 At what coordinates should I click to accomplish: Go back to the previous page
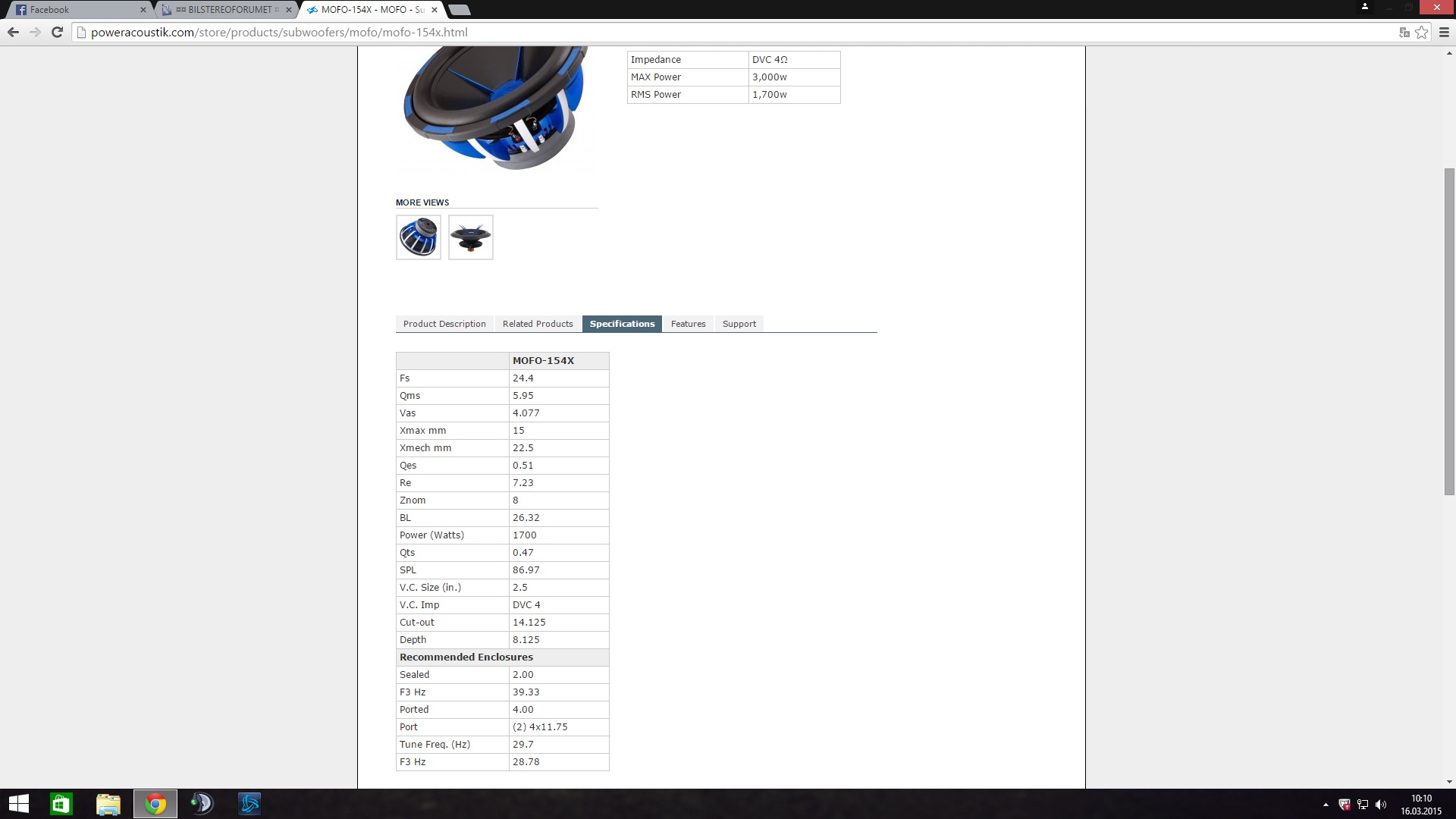click(13, 32)
